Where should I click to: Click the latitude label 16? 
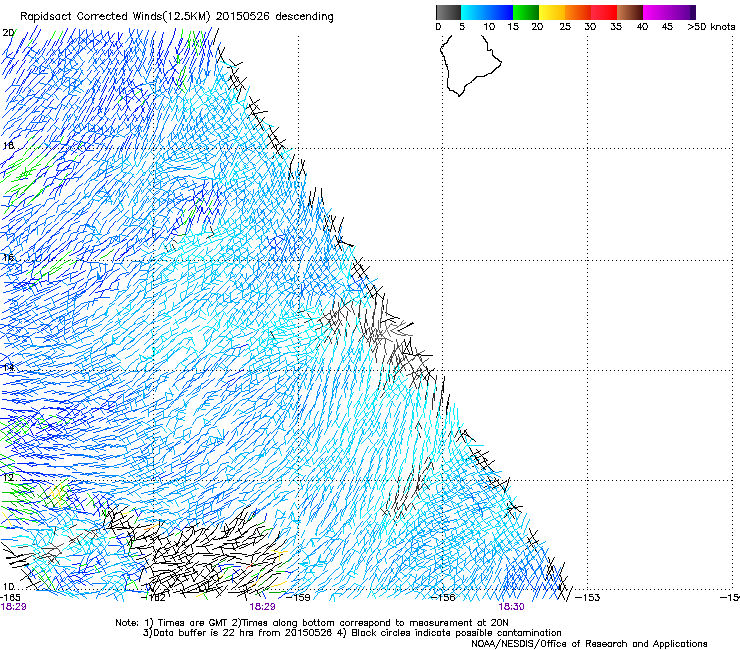click(8, 258)
